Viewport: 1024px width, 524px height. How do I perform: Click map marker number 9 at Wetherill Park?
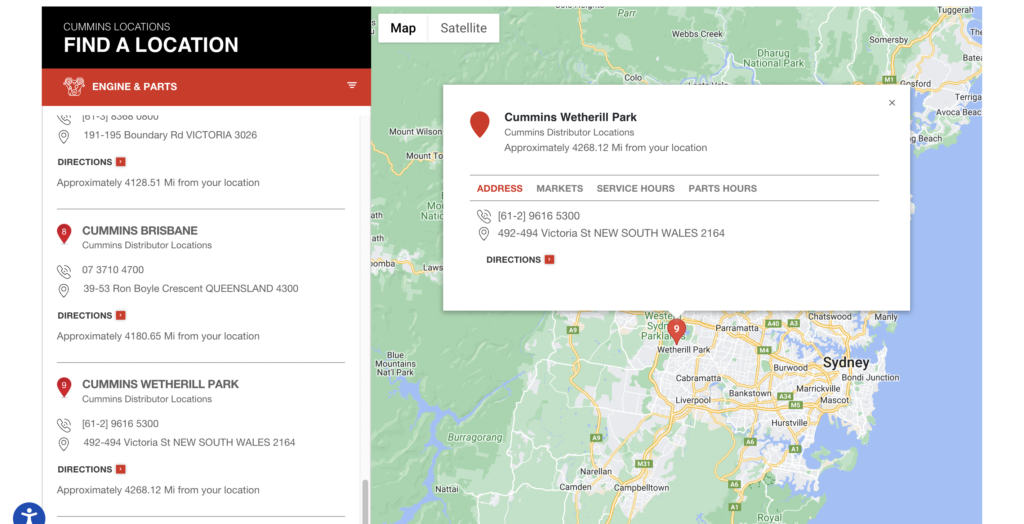tap(677, 331)
